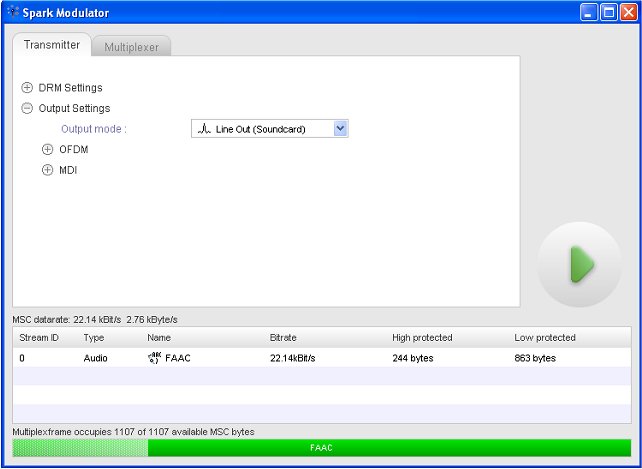Select the Transmitter tab
Image resolution: width=642 pixels, height=469 pixels.
pyautogui.click(x=52, y=45)
